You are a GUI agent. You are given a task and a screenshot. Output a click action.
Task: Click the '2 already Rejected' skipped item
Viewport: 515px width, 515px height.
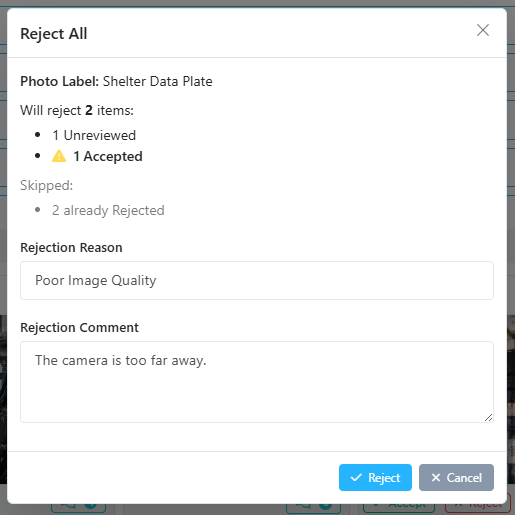point(108,210)
